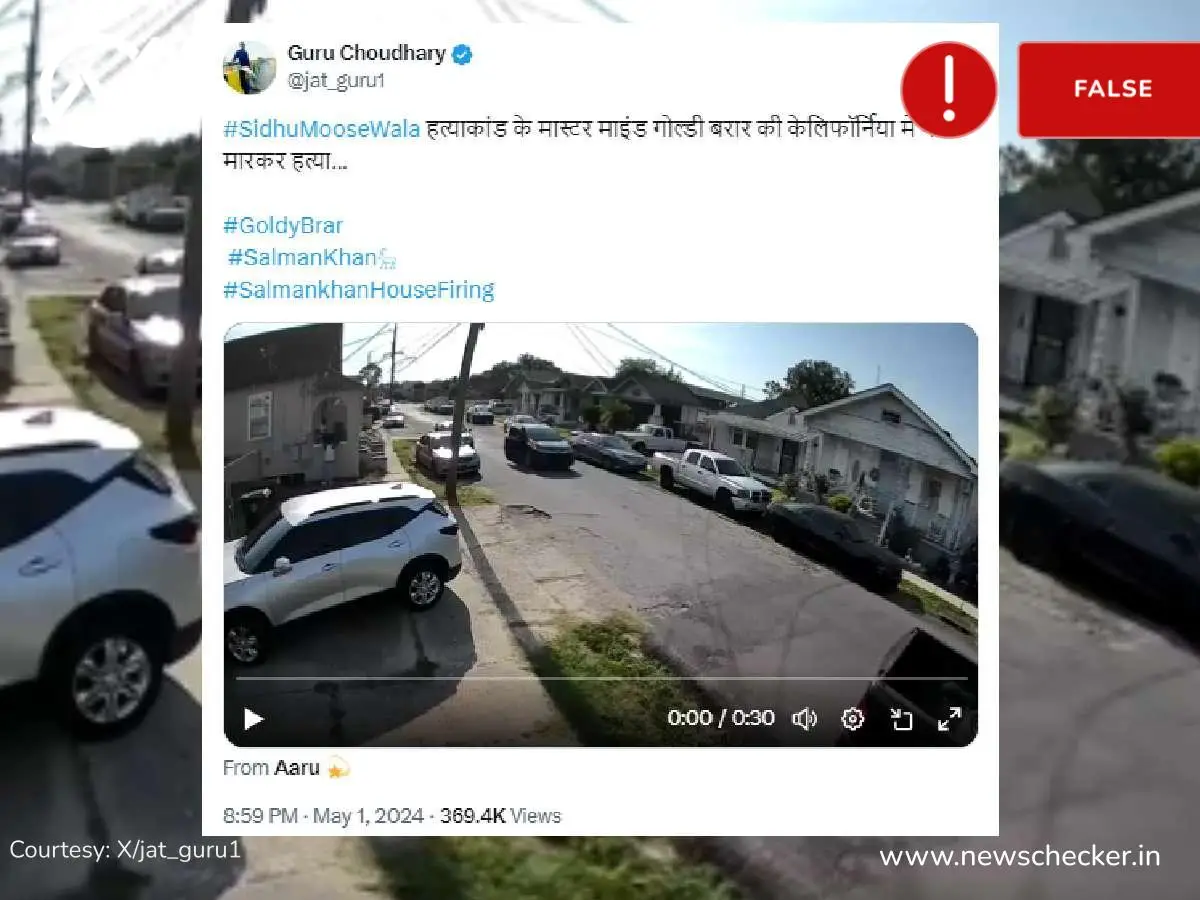Open the #SidhuMooseWala hashtag

pos(321,128)
